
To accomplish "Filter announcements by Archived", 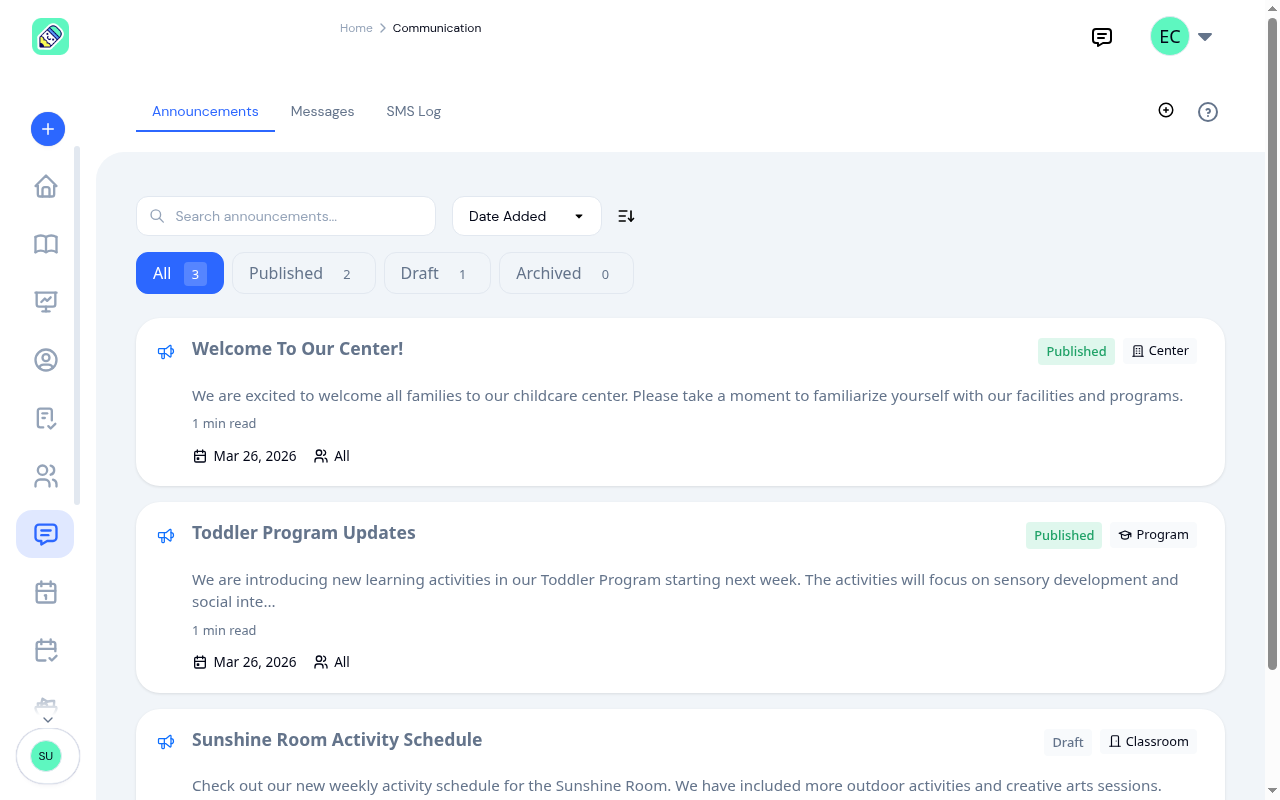I will point(566,273).
